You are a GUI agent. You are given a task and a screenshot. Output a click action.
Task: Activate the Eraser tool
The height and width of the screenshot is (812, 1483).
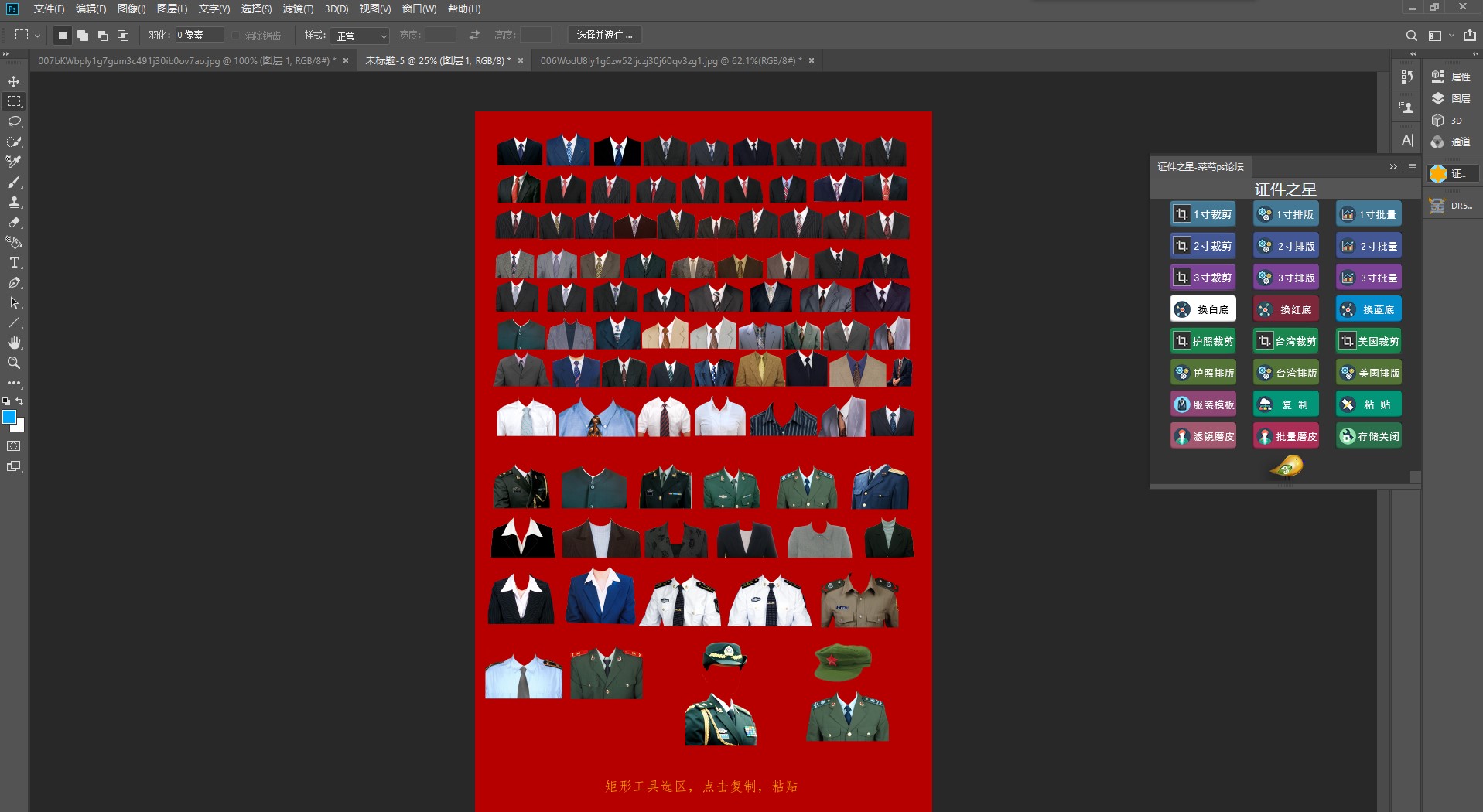[x=14, y=222]
